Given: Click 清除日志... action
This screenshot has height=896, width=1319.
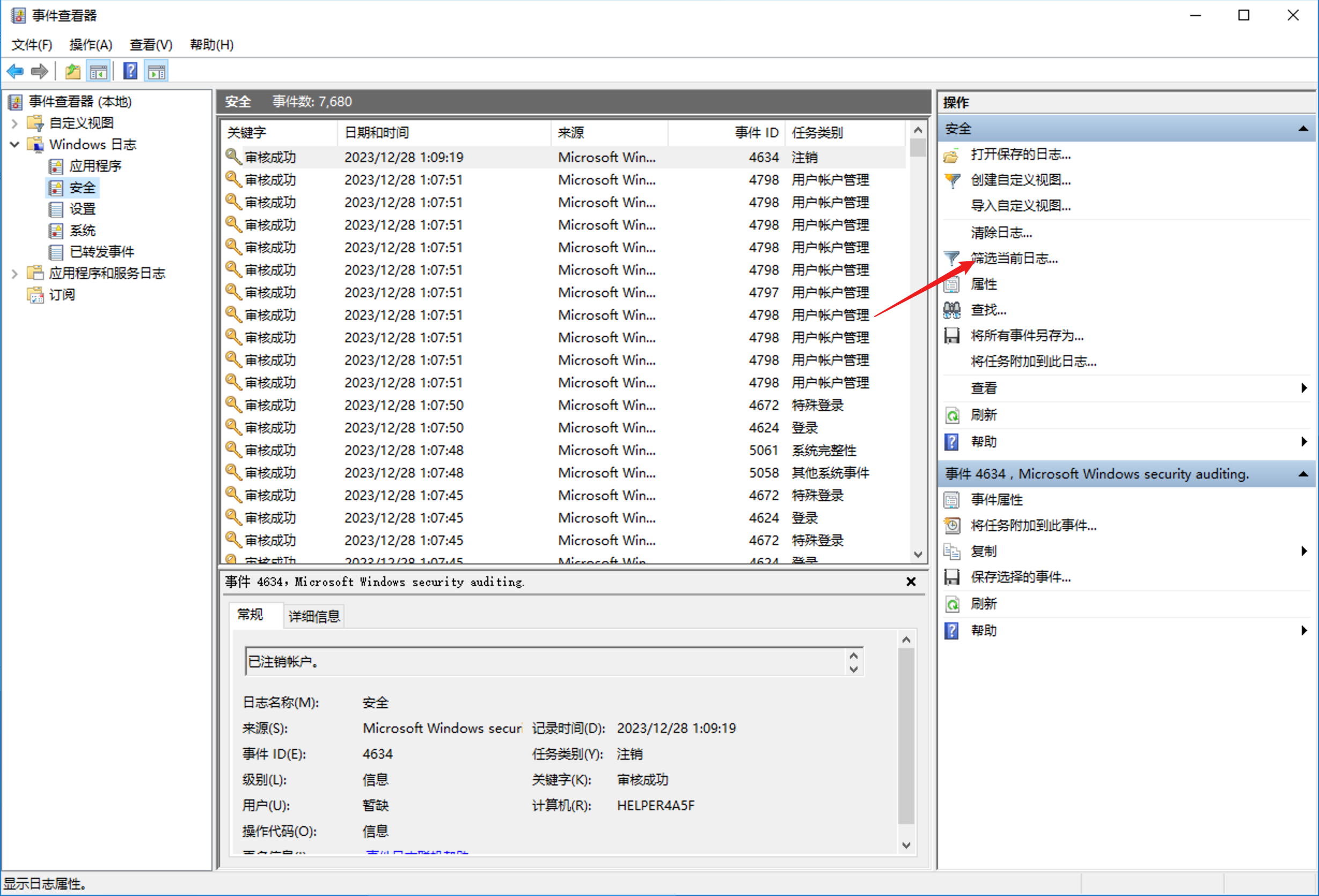Looking at the screenshot, I should [1001, 233].
